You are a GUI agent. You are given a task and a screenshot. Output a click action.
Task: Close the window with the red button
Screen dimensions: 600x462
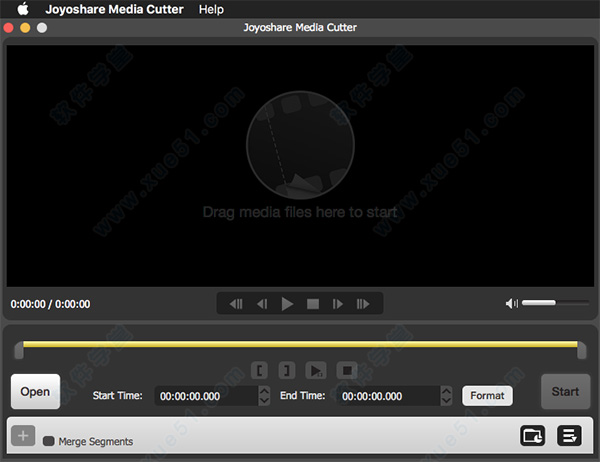8,28
